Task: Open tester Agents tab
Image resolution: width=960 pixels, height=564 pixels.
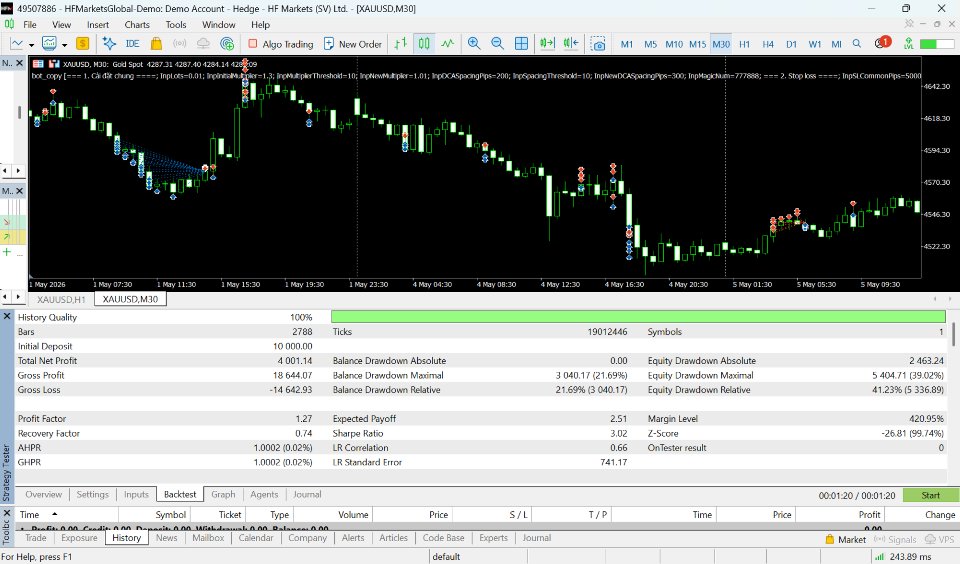Action: coord(264,494)
